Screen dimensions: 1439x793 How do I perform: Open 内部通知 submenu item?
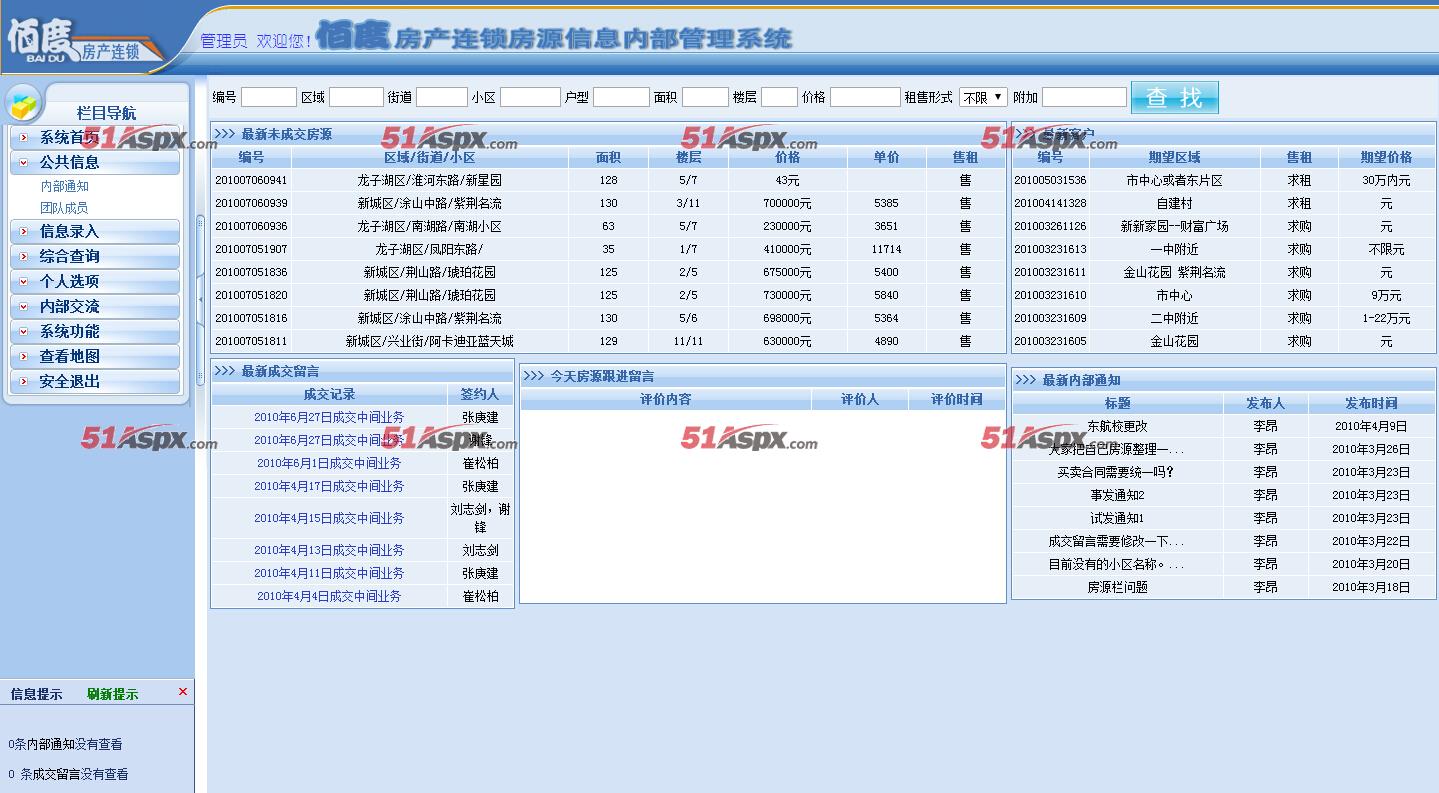[65, 187]
